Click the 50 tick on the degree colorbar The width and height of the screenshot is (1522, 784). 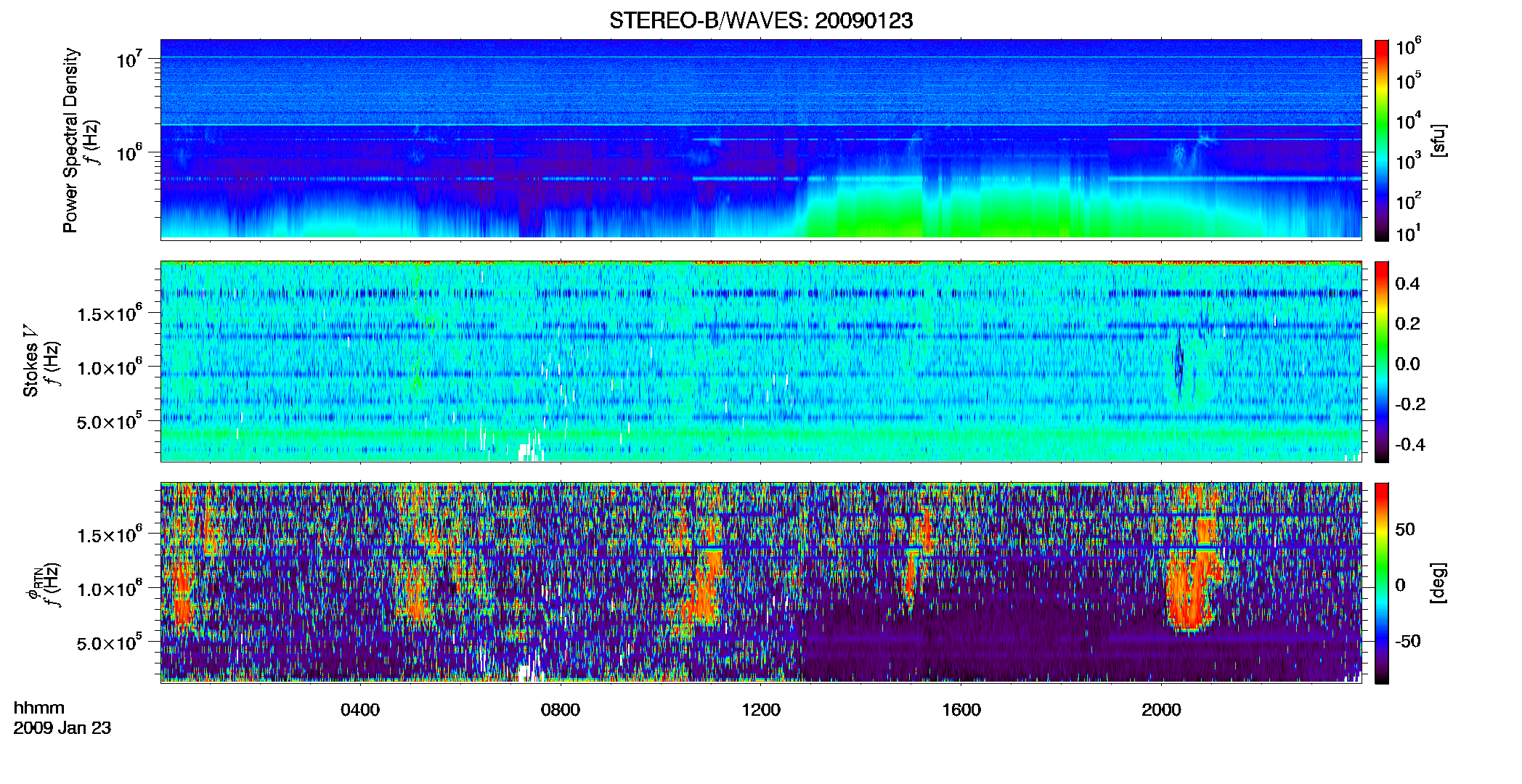point(1405,529)
